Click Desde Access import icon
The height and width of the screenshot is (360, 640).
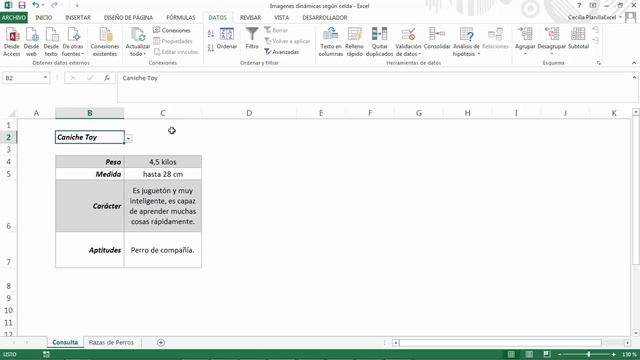click(x=11, y=42)
